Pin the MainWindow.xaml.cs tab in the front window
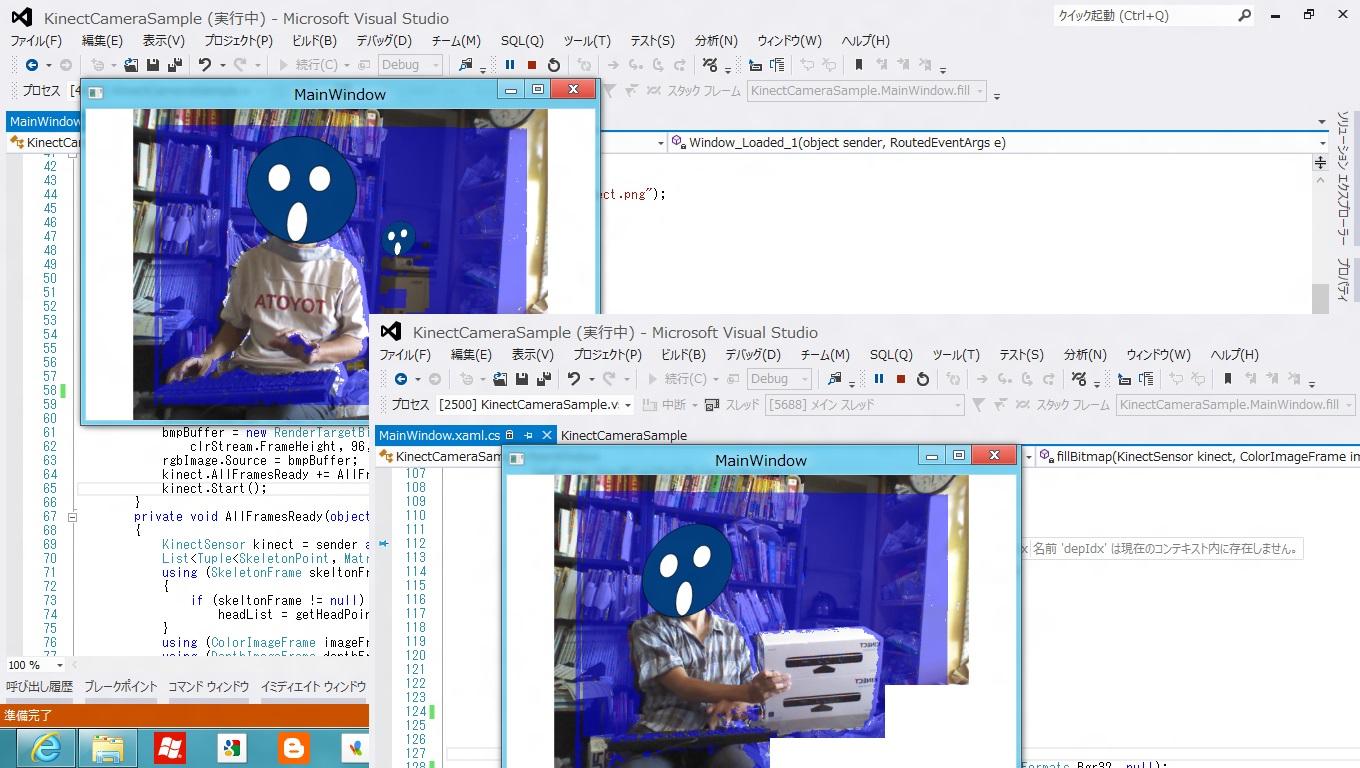This screenshot has height=768, width=1360. 528,435
